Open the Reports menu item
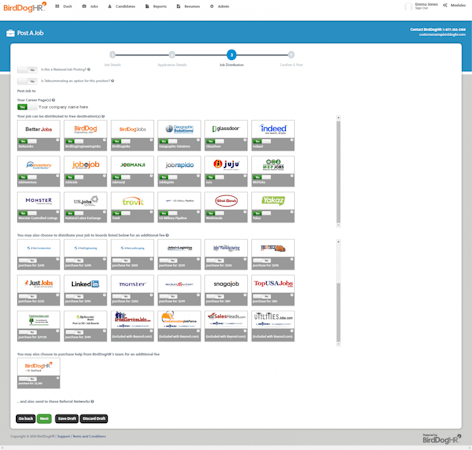The width and height of the screenshot is (472, 450). click(x=156, y=6)
